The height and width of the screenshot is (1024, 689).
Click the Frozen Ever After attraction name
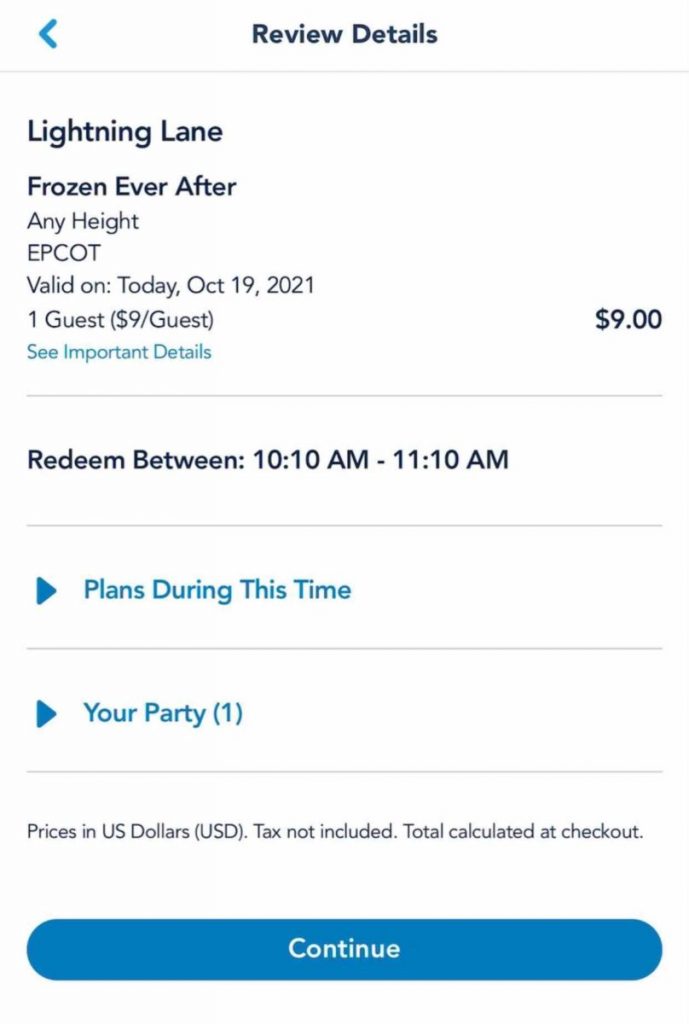pos(131,187)
